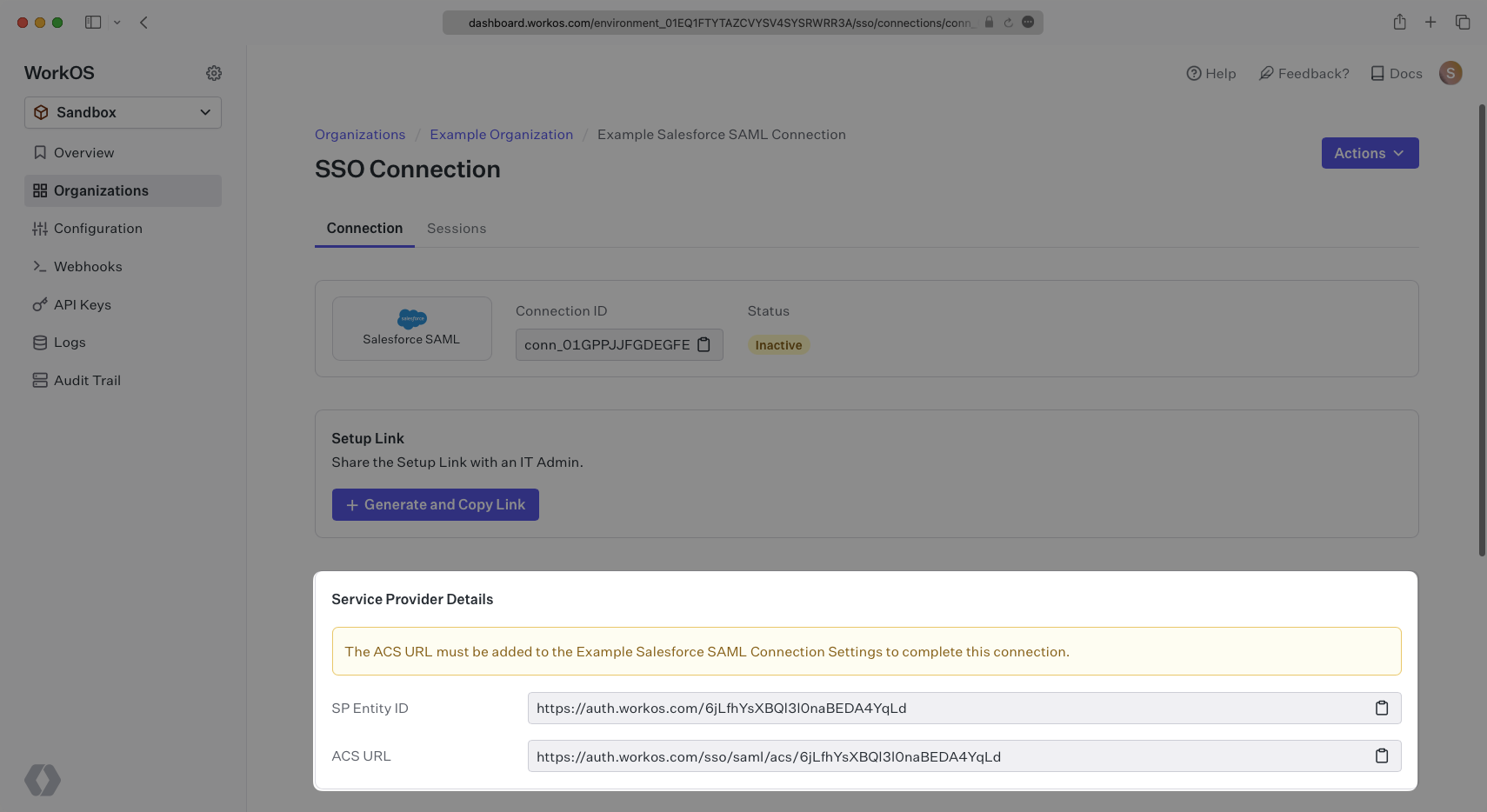
Task: Open the Webhooks terminal icon
Action: (39, 266)
